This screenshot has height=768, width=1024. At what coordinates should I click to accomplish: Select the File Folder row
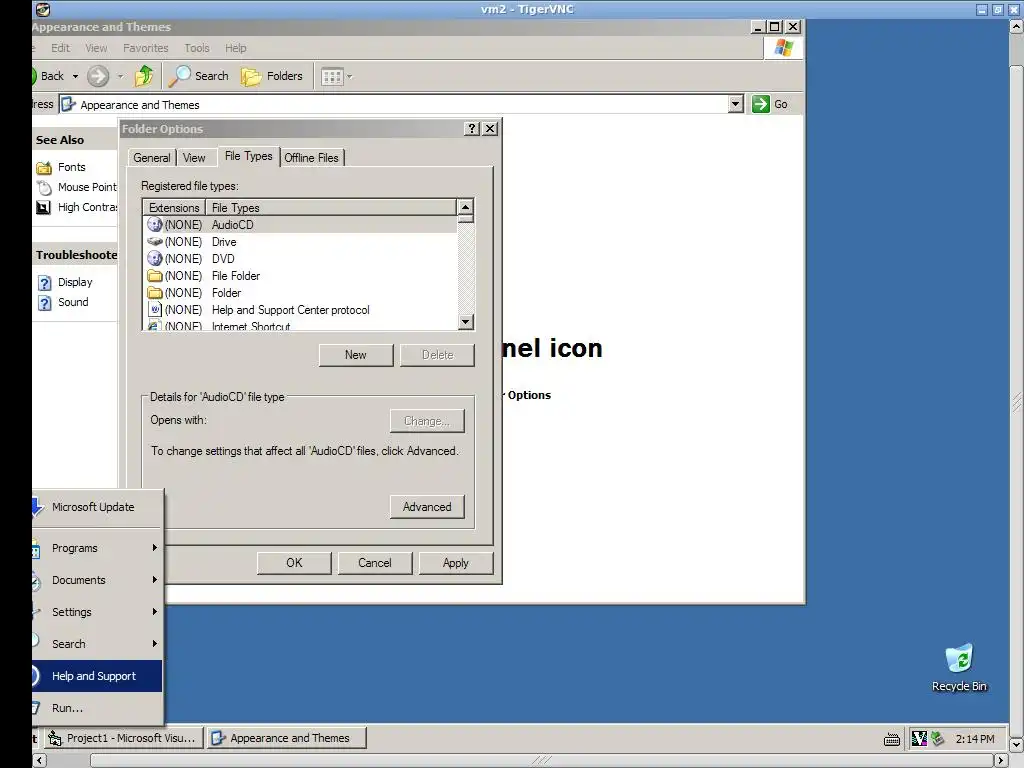(300, 276)
